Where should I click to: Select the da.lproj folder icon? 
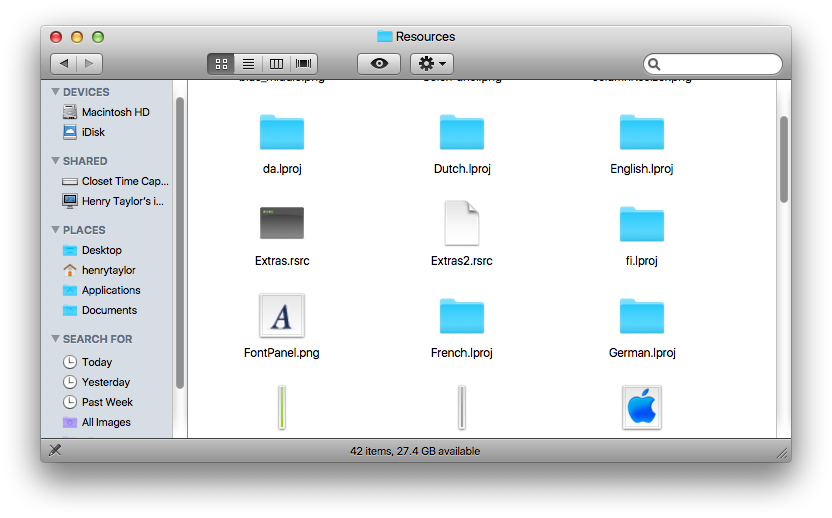coord(282,132)
